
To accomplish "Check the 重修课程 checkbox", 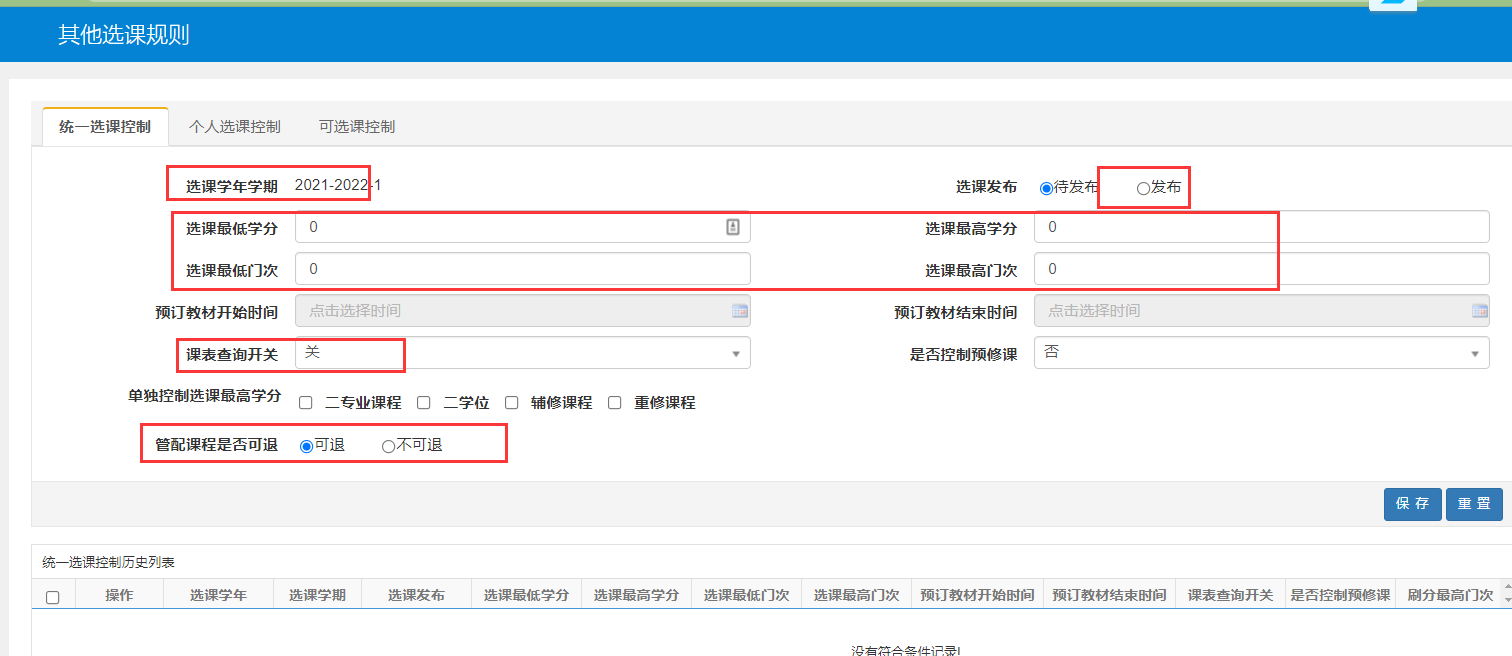I will pyautogui.click(x=615, y=403).
